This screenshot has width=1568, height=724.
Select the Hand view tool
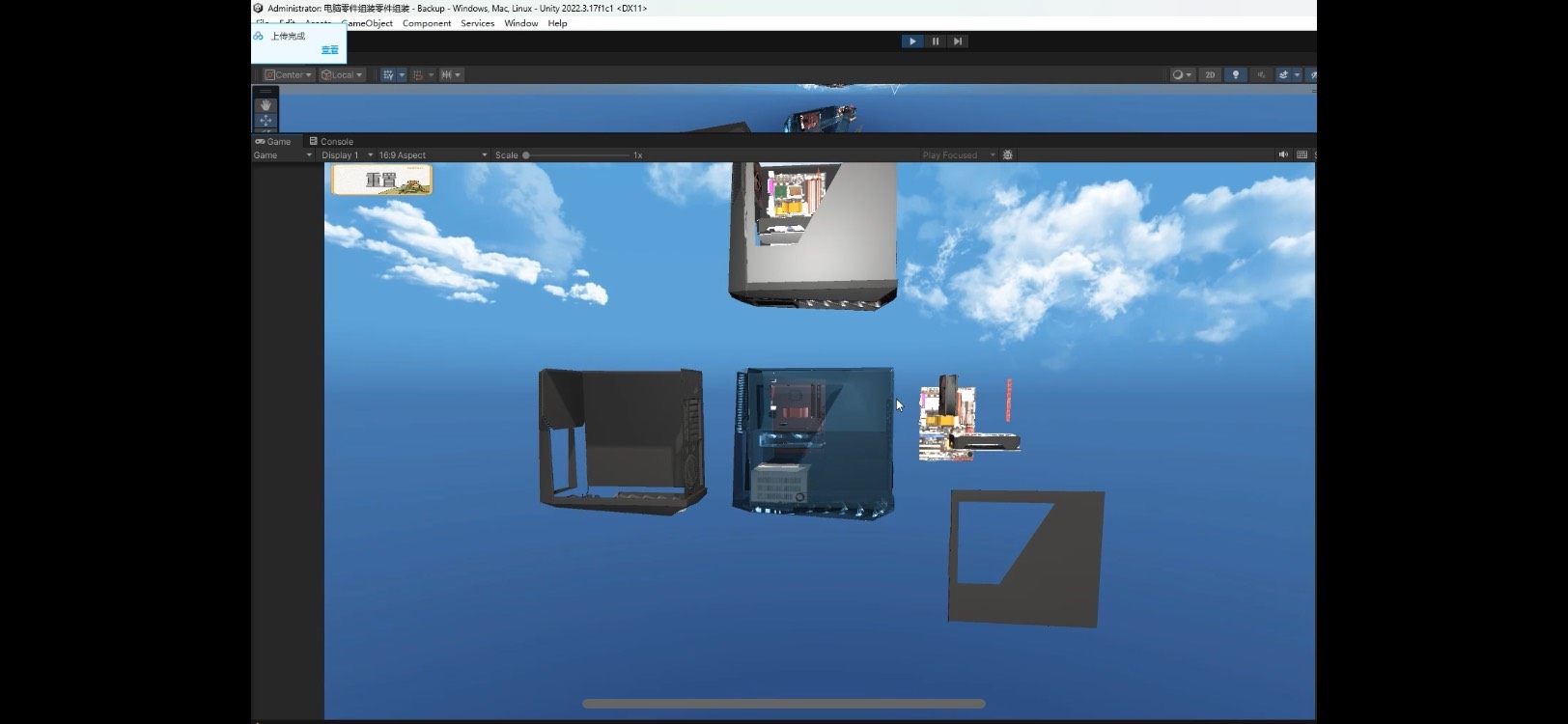click(x=266, y=105)
